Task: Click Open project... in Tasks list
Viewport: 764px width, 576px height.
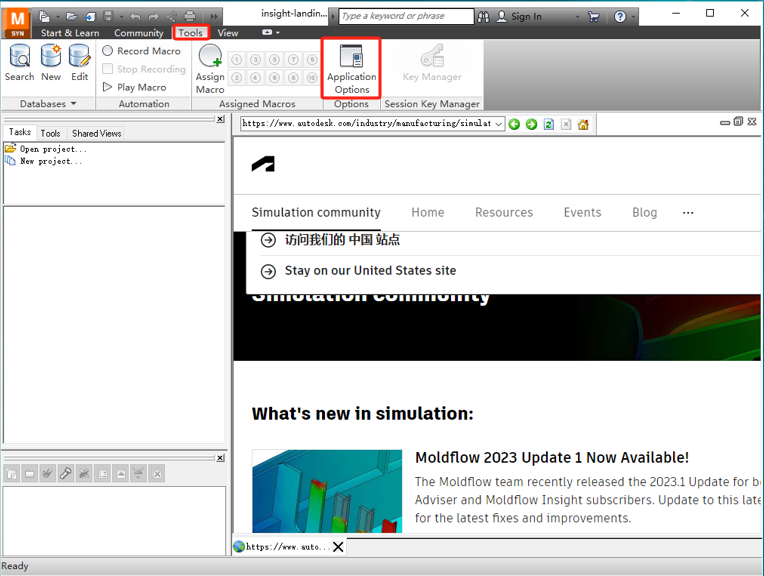Action: [46, 149]
